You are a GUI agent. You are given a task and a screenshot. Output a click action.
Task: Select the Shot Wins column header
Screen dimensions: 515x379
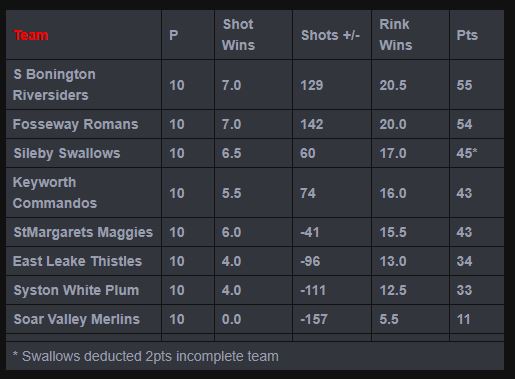(238, 35)
